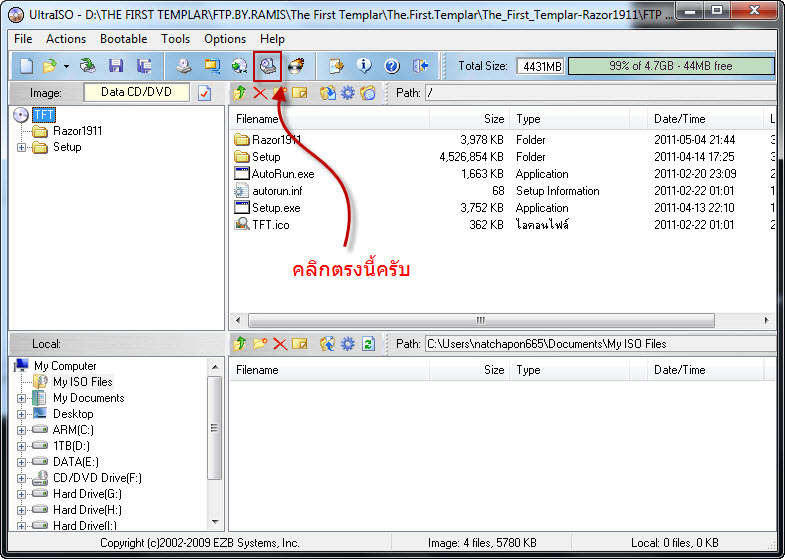Create new folder in Local pane toolbar

tap(260, 344)
